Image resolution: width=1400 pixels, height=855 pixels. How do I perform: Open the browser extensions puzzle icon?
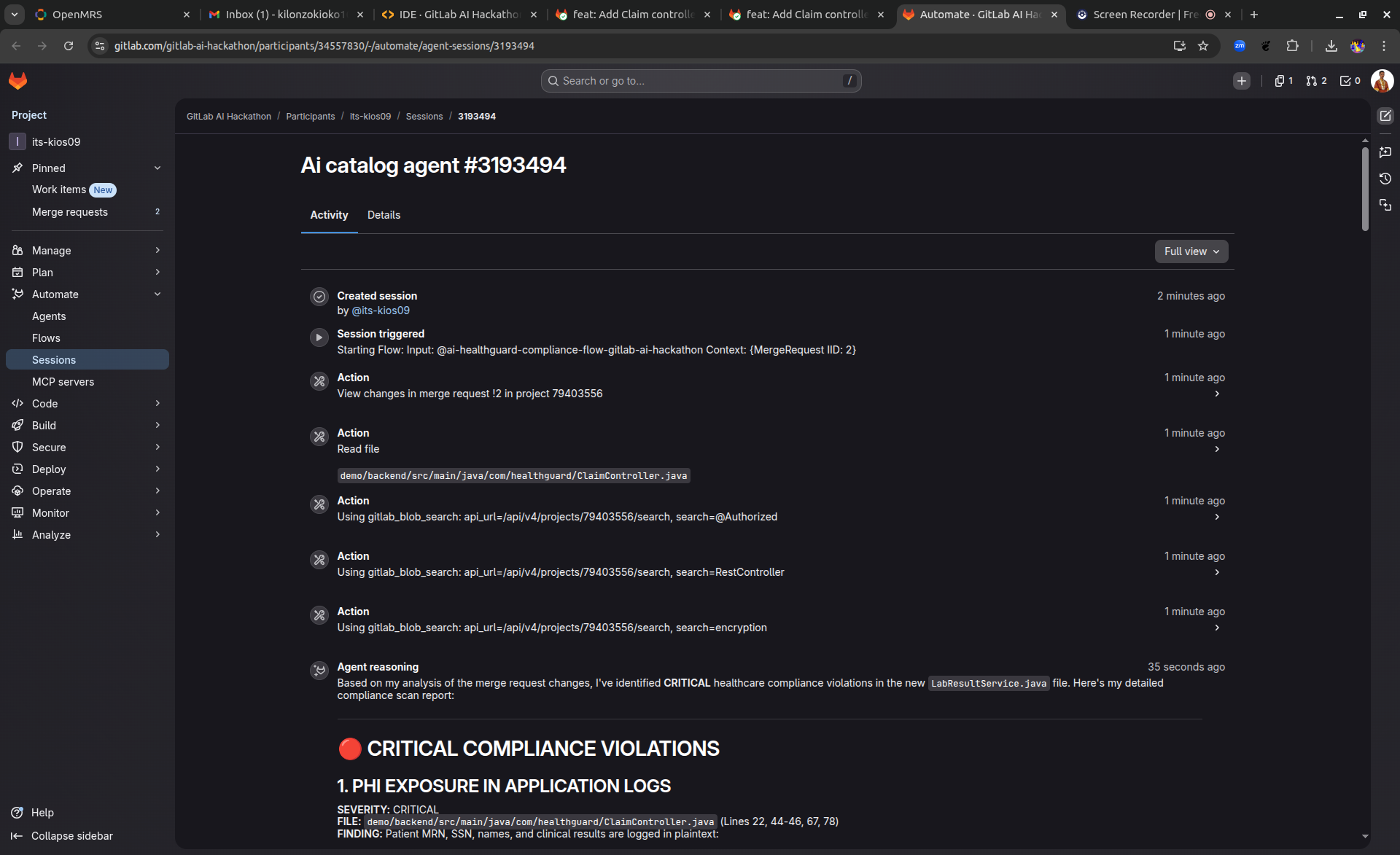point(1292,46)
